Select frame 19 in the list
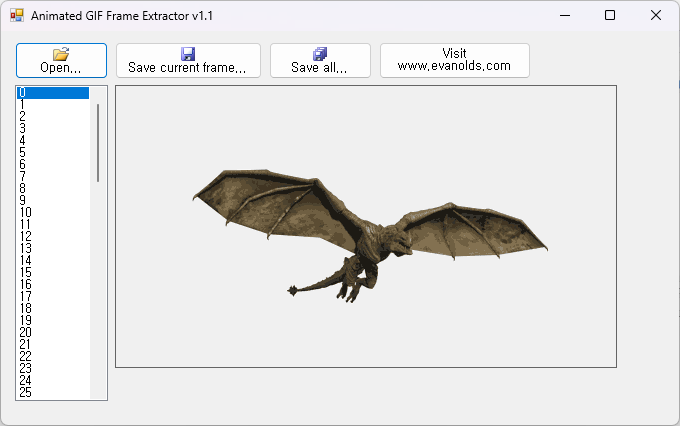Screen dimensions: 680x426 [53, 321]
